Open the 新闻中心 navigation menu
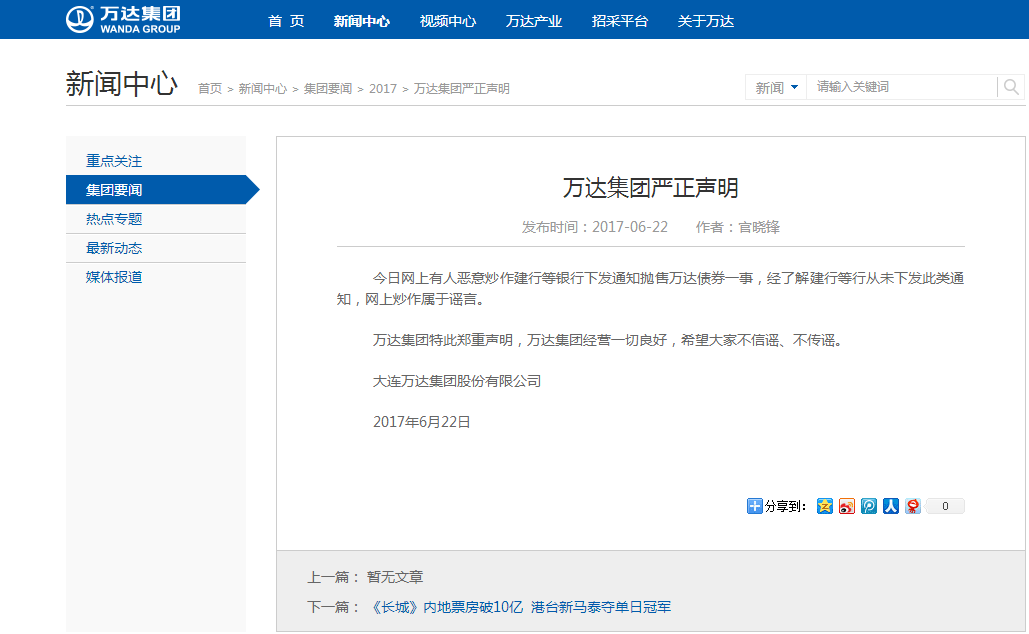Screen dimensions: 1029x634 coord(361,21)
